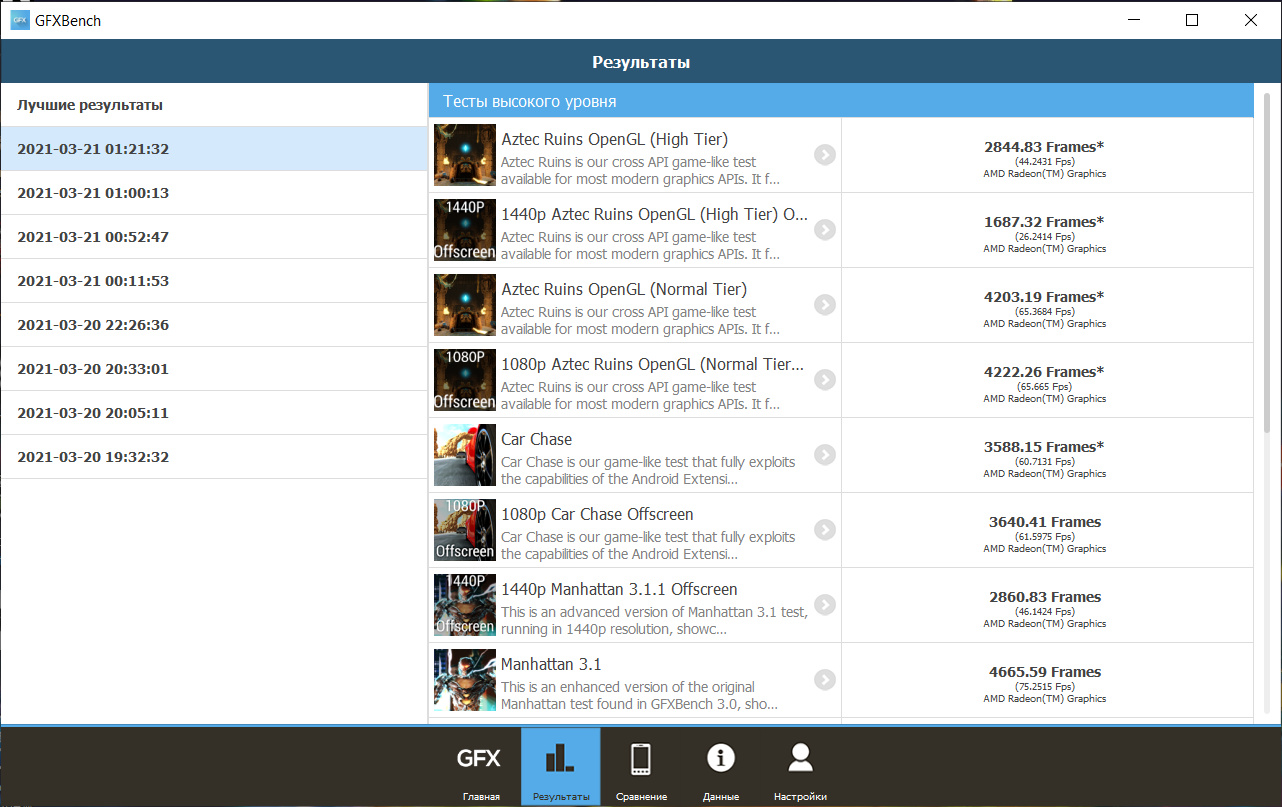Go to the Данные info tab
Screen dimensions: 1282x807
click(x=720, y=767)
